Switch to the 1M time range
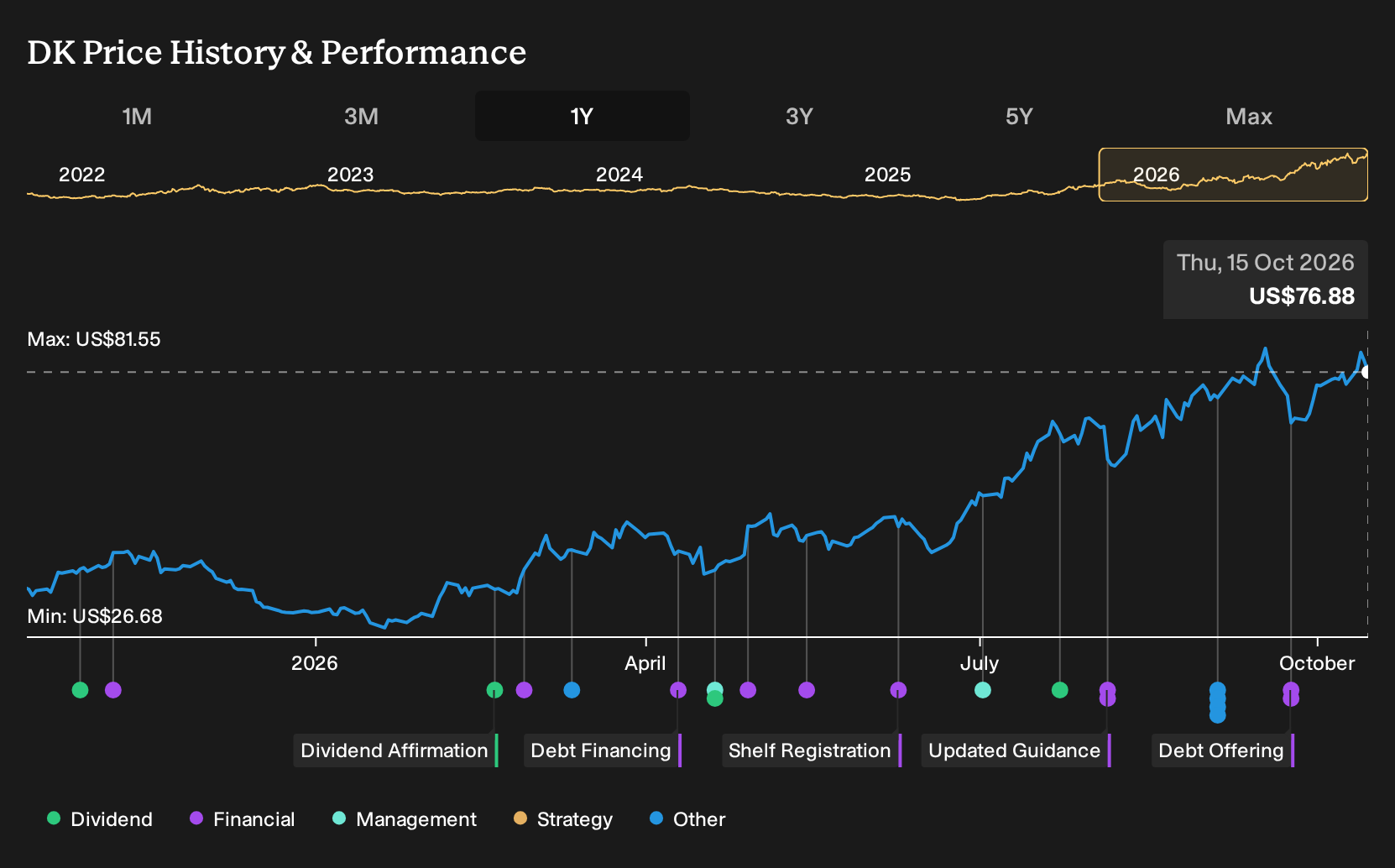 pyautogui.click(x=137, y=116)
